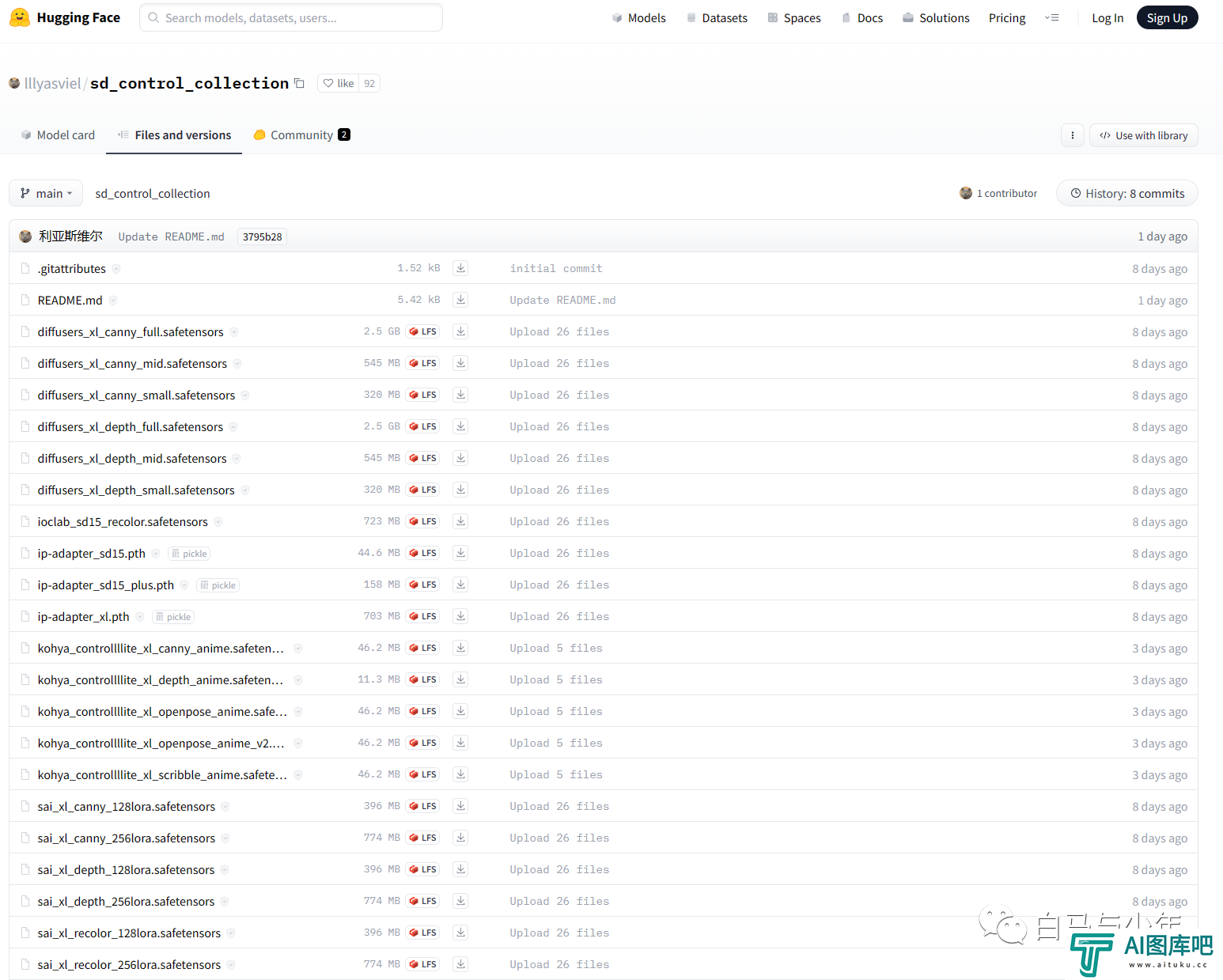This screenshot has height=980, width=1223.
Task: Go to Models in the top navigation
Action: [x=638, y=17]
